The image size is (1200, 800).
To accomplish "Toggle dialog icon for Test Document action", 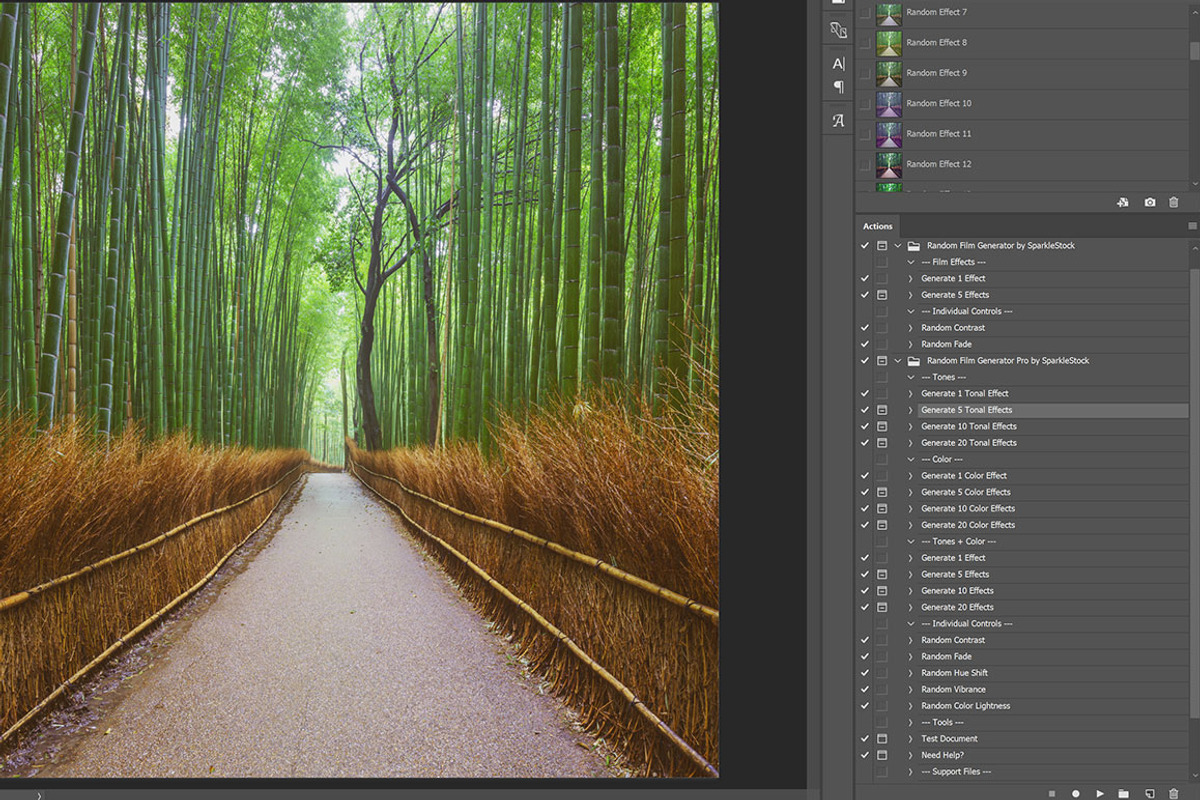I will [x=882, y=739].
